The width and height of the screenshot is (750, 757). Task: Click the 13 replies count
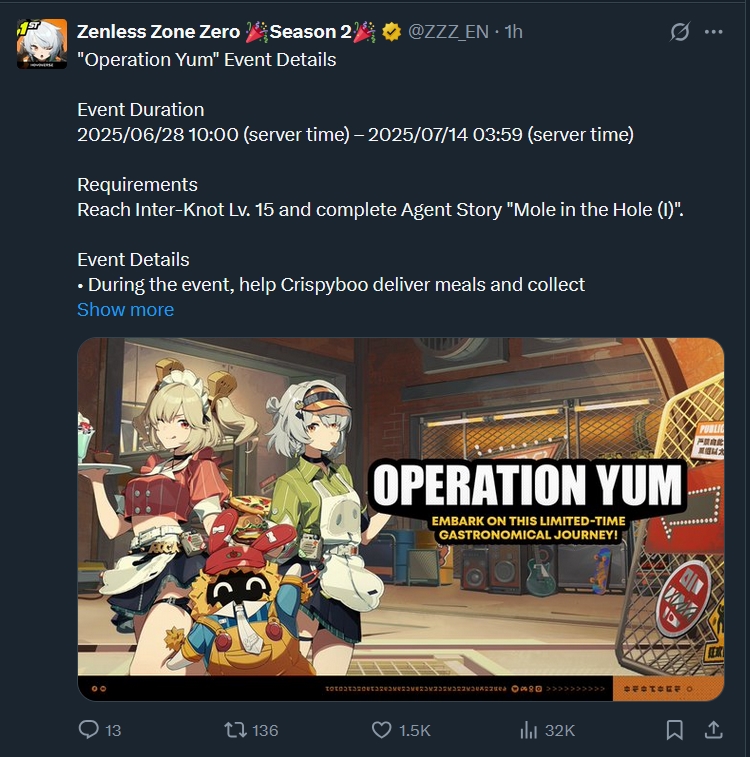click(113, 730)
